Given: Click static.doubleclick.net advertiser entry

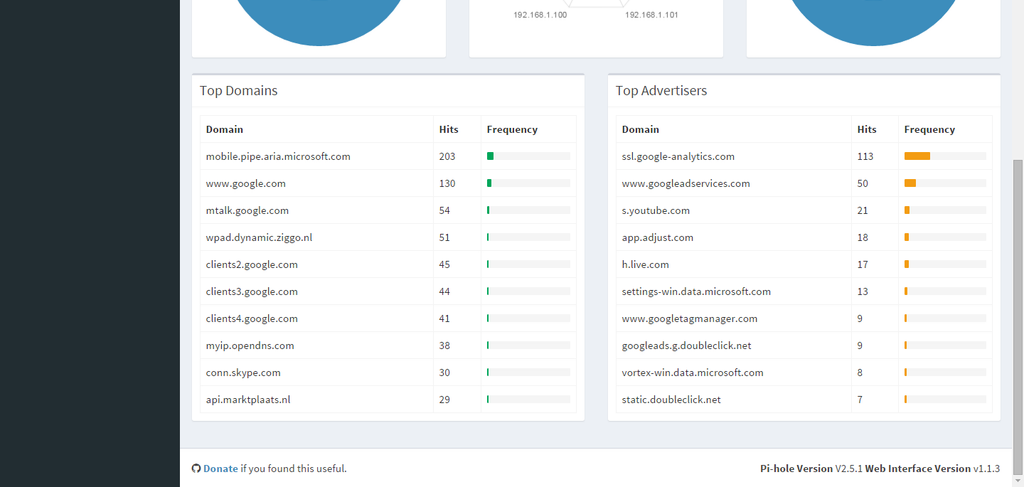Looking at the screenshot, I should tap(671, 400).
